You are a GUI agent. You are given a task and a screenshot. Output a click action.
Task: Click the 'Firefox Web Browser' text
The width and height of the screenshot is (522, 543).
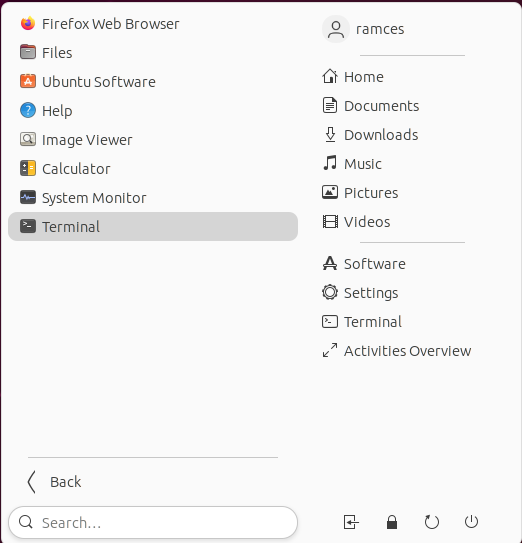pyautogui.click(x=110, y=24)
